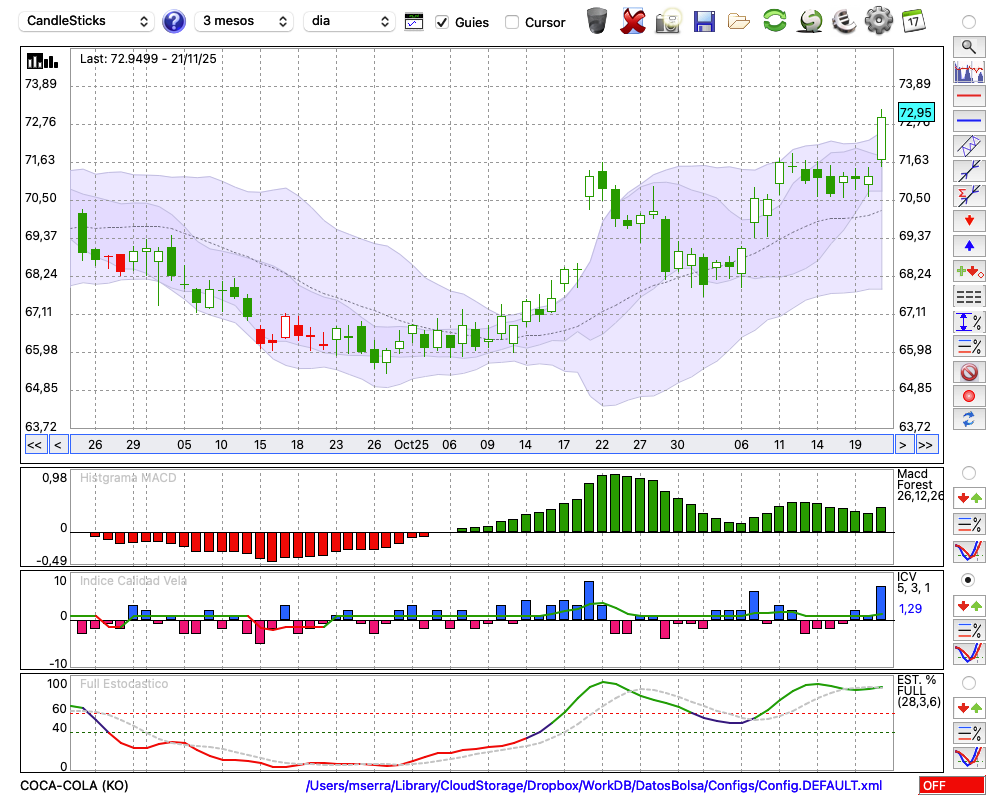
Task: Click the << jump-to-start timeline button
Action: pyautogui.click(x=34, y=445)
